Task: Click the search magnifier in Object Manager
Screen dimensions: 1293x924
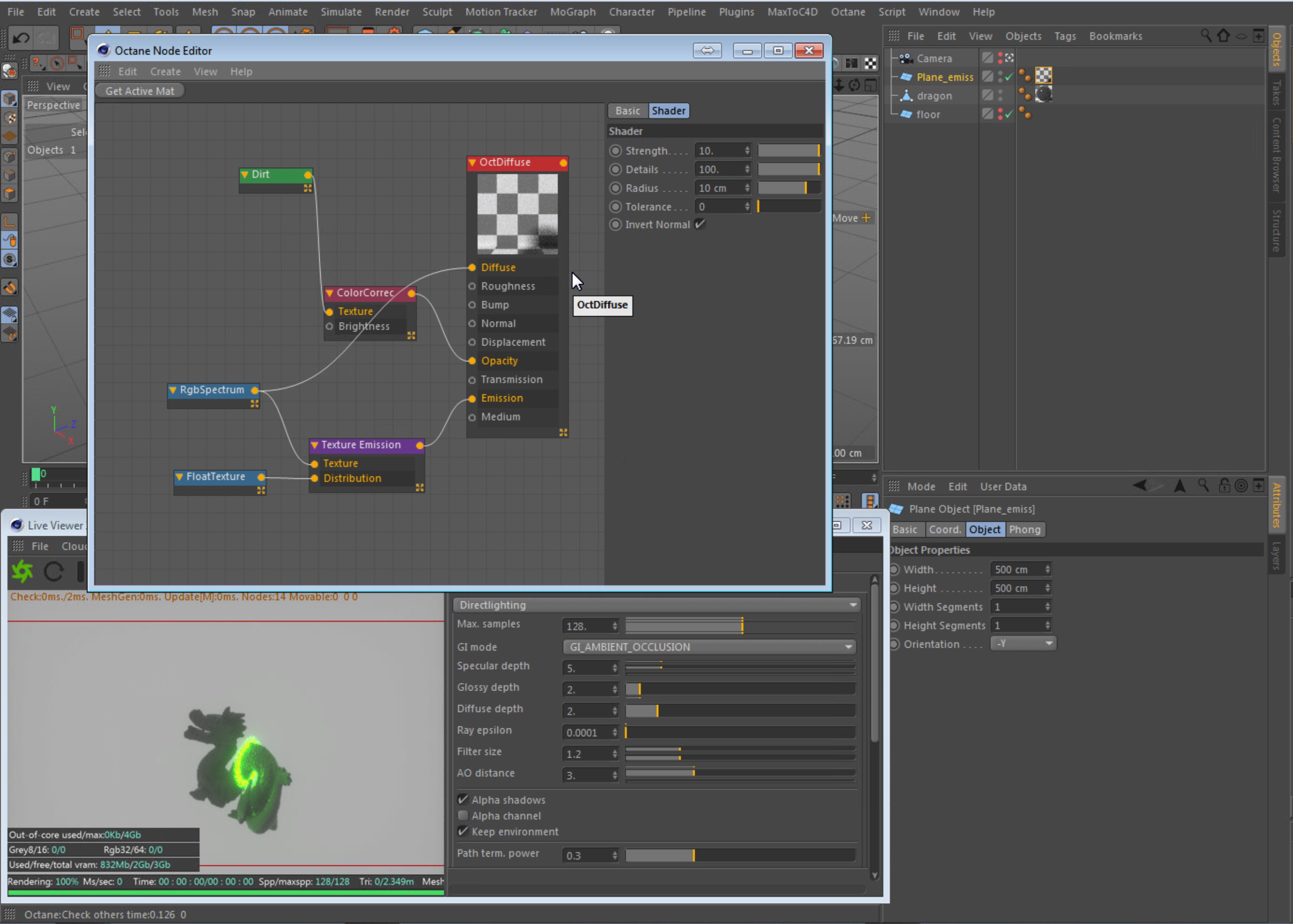Action: pos(1205,36)
